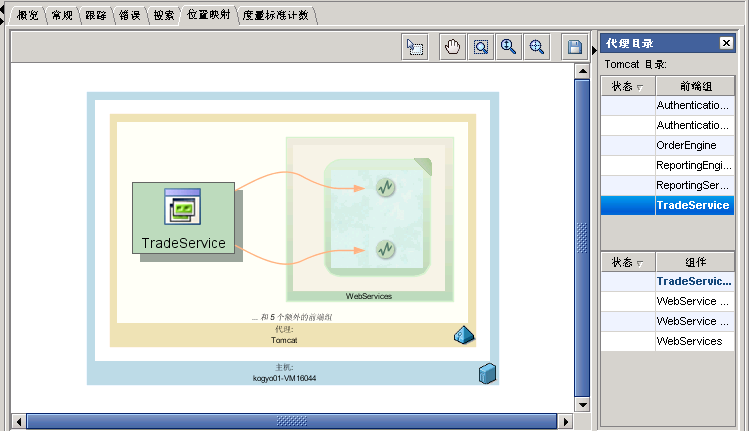The width and height of the screenshot is (749, 431).
Task: Click the TradeService application icon in map
Action: [x=182, y=206]
